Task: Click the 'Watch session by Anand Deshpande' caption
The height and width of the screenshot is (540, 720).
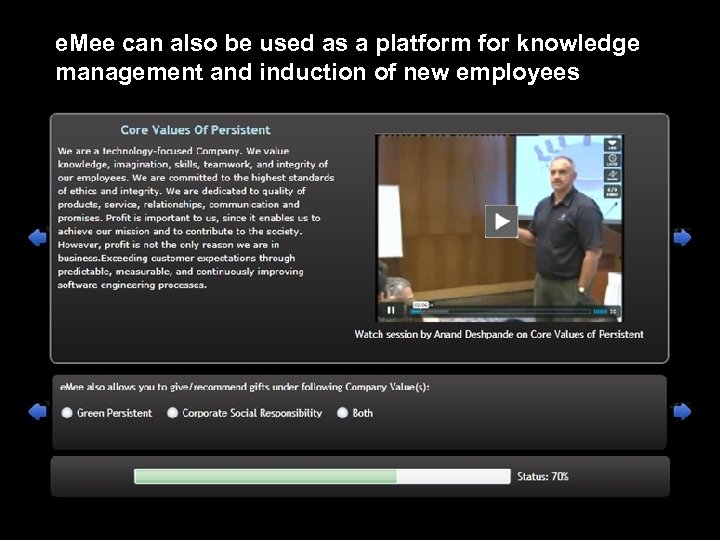Action: point(499,334)
